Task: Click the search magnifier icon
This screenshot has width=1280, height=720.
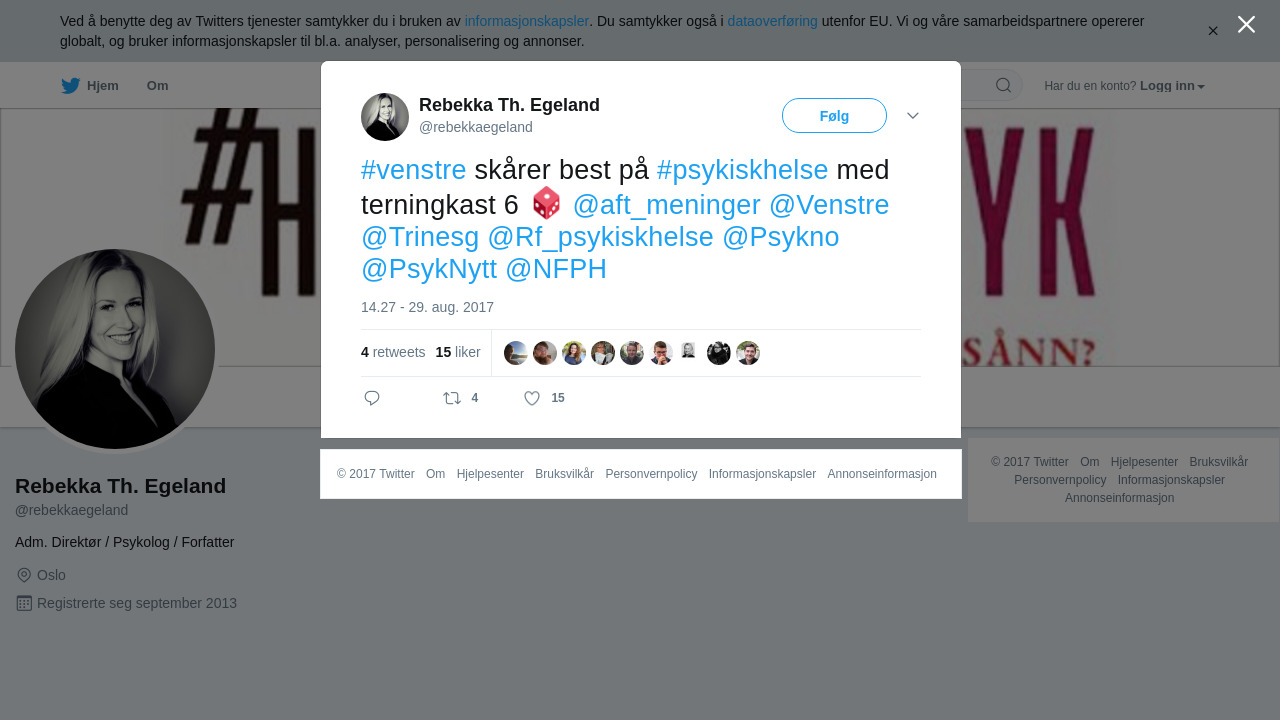Action: click(1003, 85)
